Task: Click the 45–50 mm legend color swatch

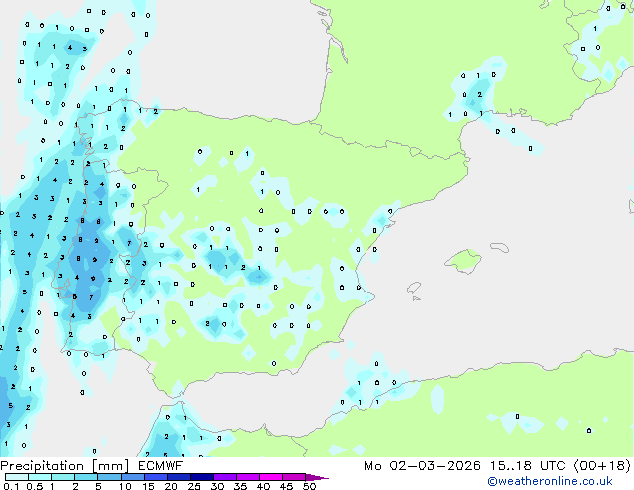Action: [x=294, y=477]
